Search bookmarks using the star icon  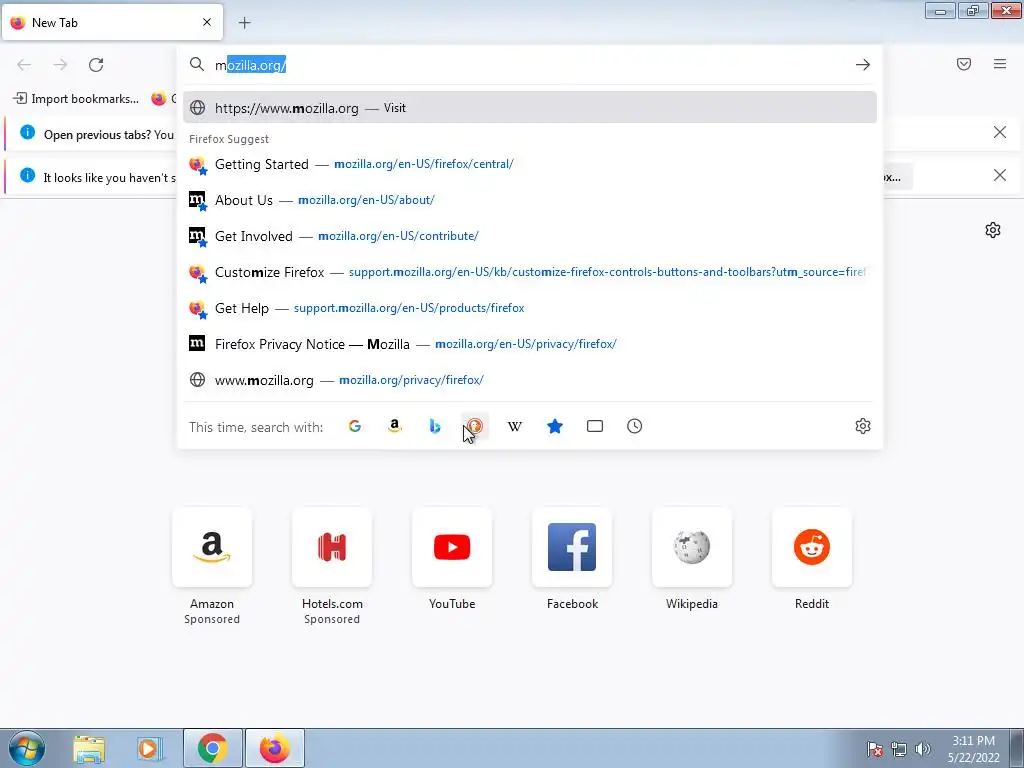pyautogui.click(x=555, y=426)
